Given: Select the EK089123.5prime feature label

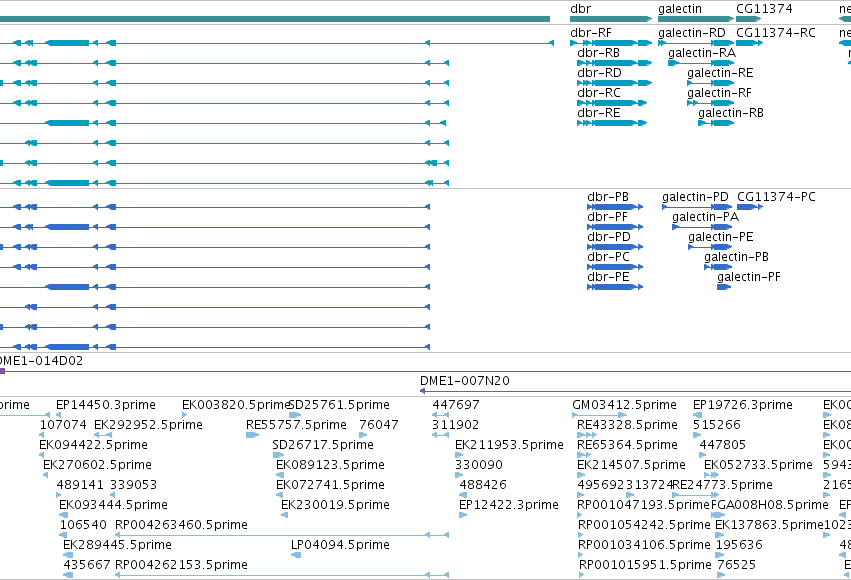Looking at the screenshot, I should [330, 466].
